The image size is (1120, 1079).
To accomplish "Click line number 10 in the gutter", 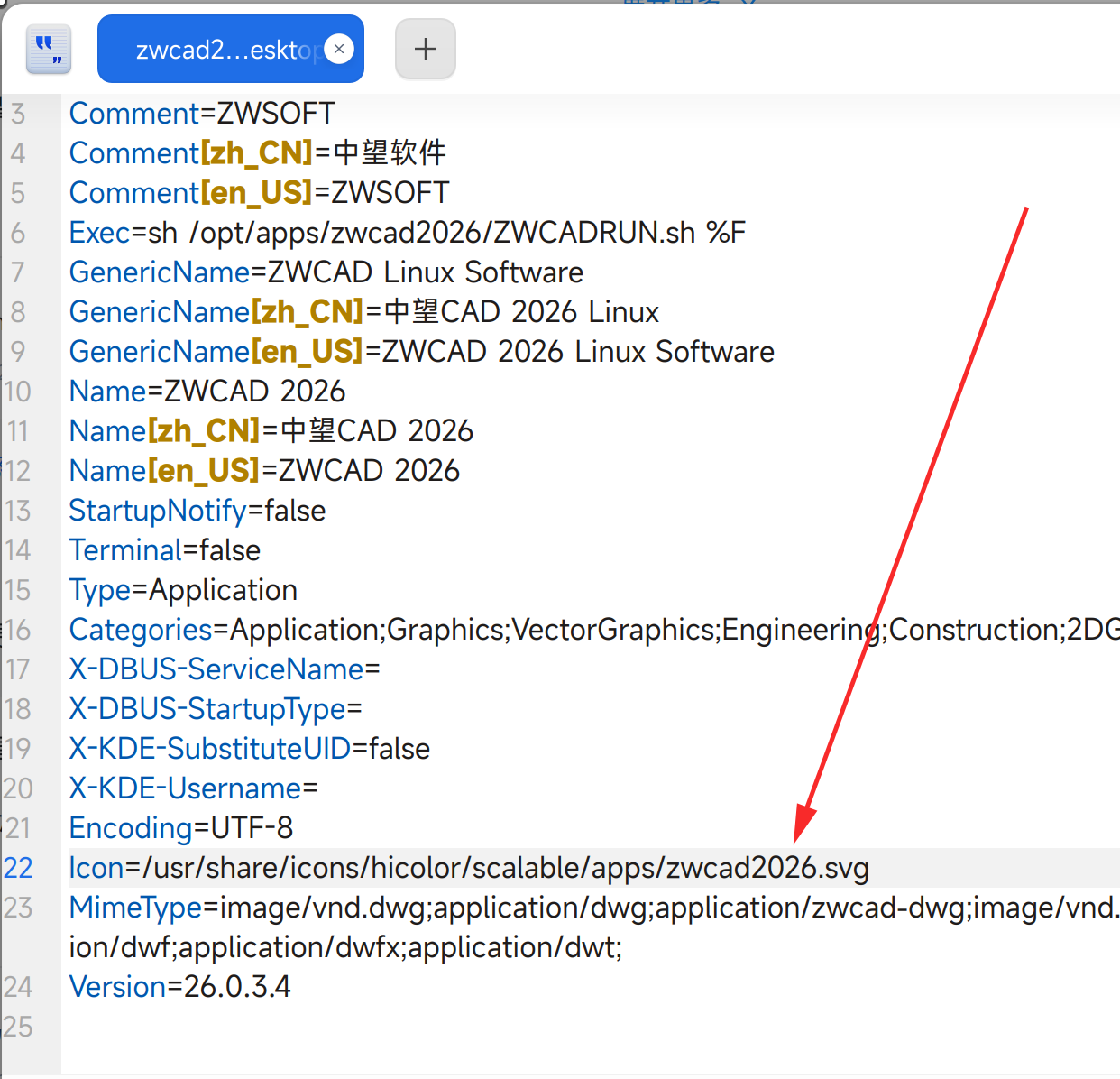I will [18, 392].
